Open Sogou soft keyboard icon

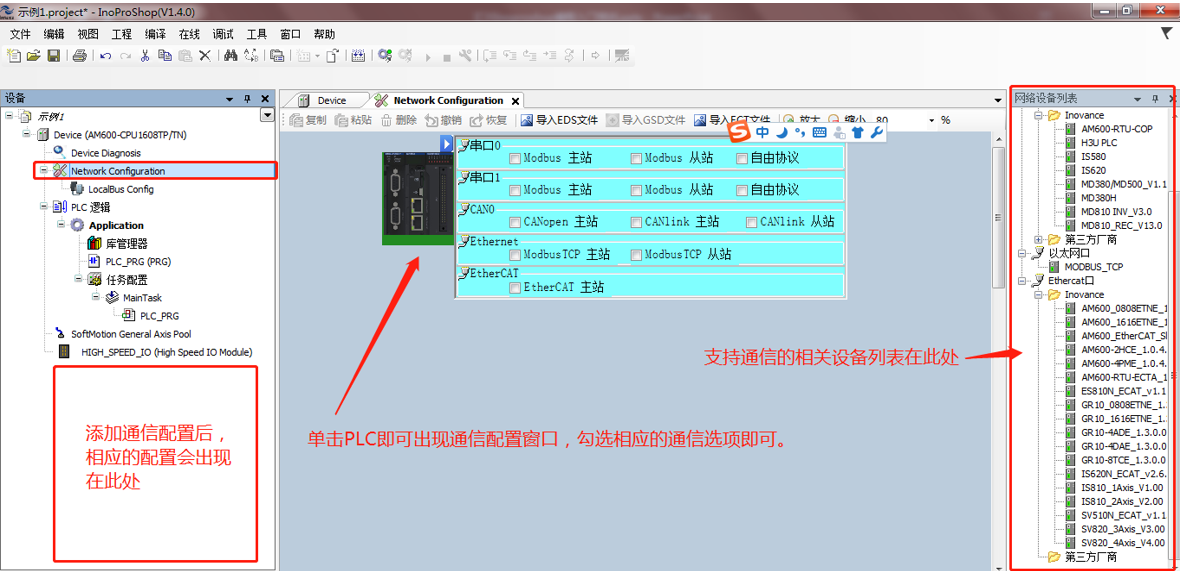point(819,132)
